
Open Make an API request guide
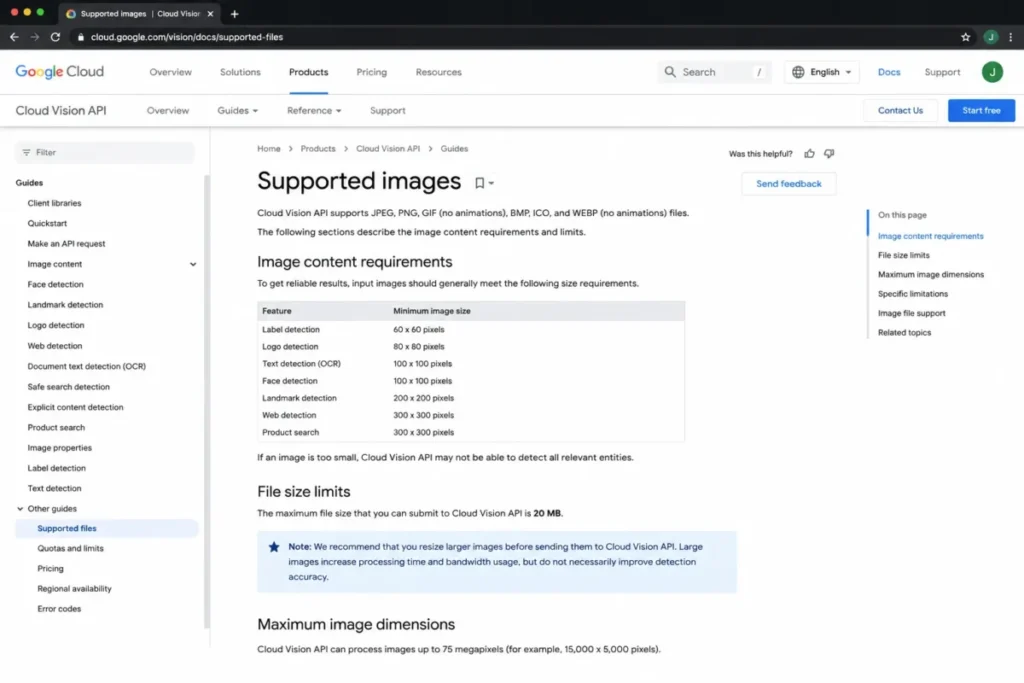pos(66,244)
